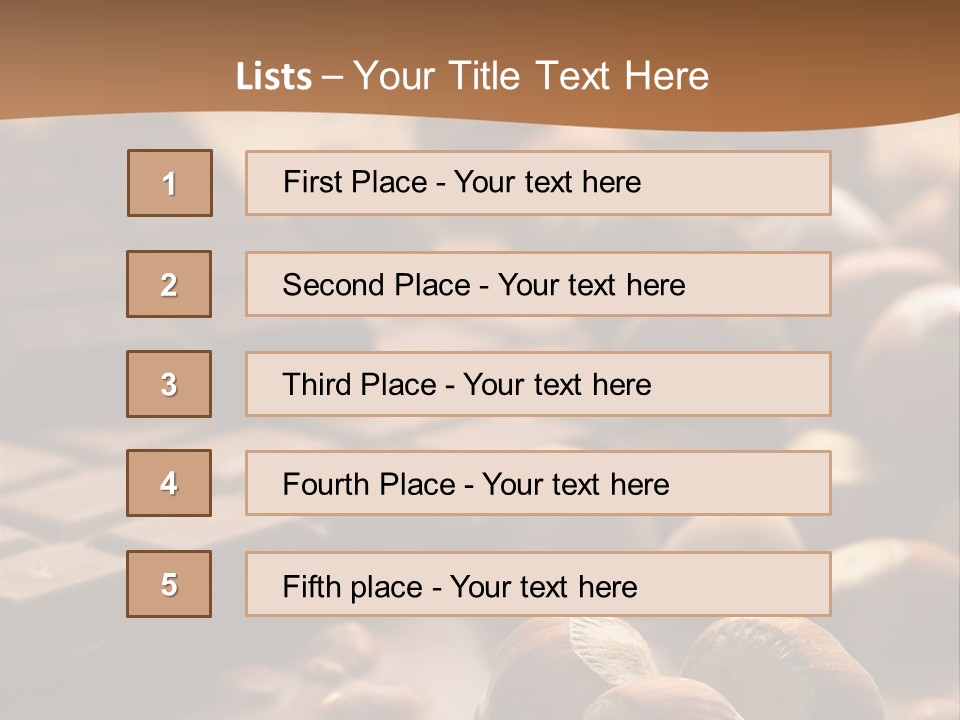This screenshot has height=720, width=960.
Task: Click the number 3 box
Action: (169, 384)
